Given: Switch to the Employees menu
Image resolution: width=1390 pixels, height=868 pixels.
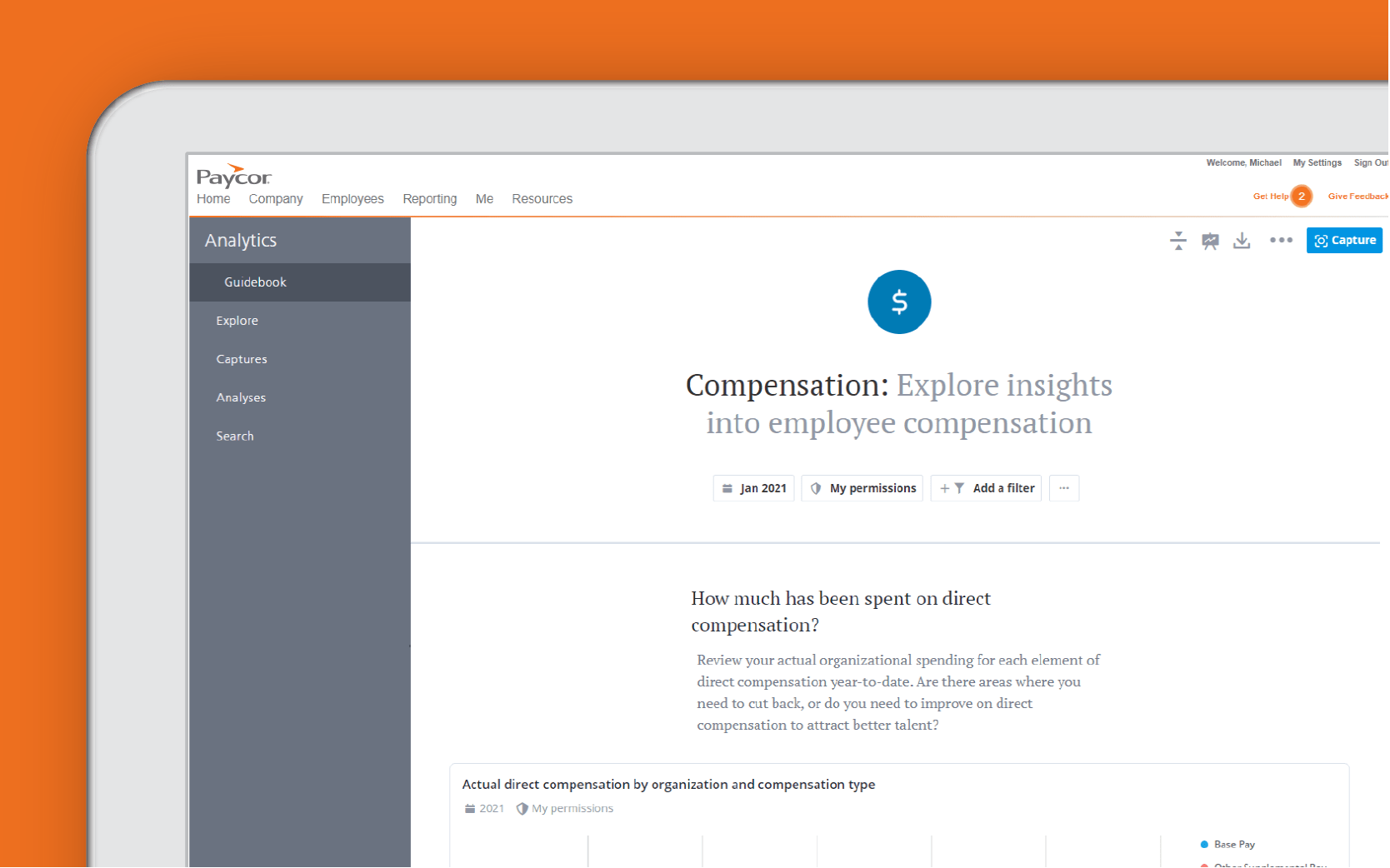Looking at the screenshot, I should 352,198.
